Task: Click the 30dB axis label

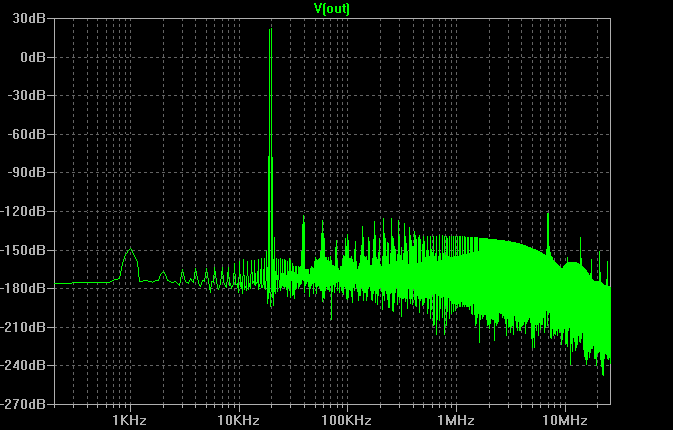Action: [x=29, y=18]
